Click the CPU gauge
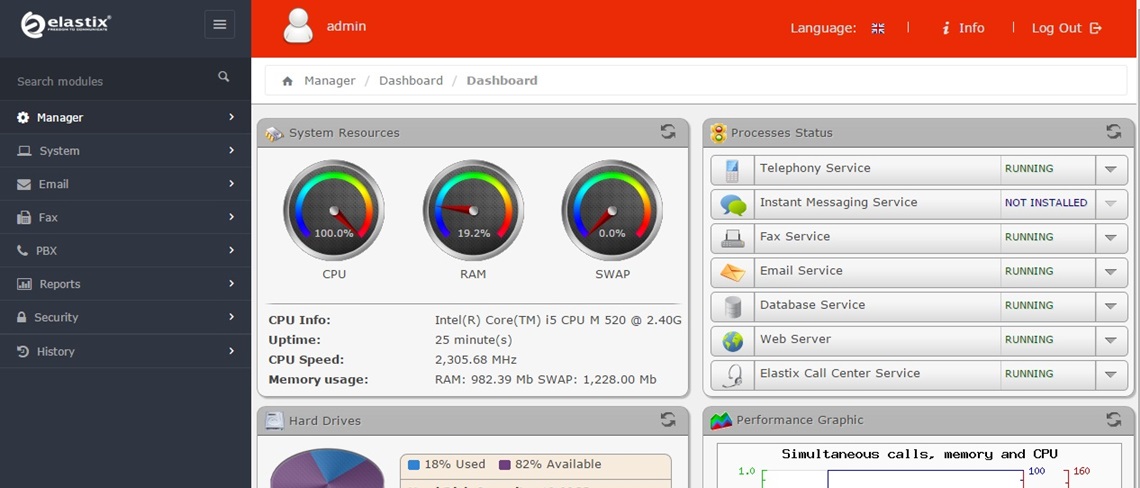 click(x=334, y=211)
